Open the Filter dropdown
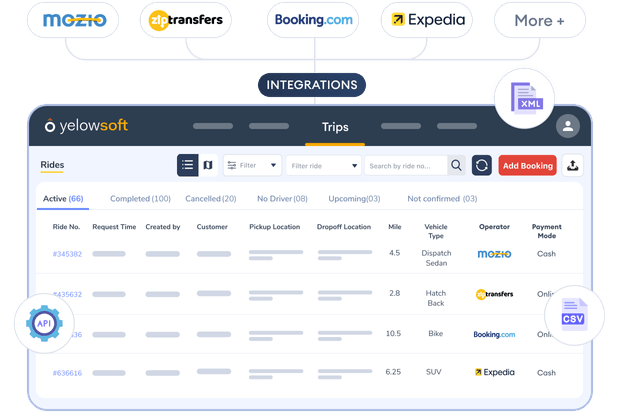 pyautogui.click(x=252, y=165)
